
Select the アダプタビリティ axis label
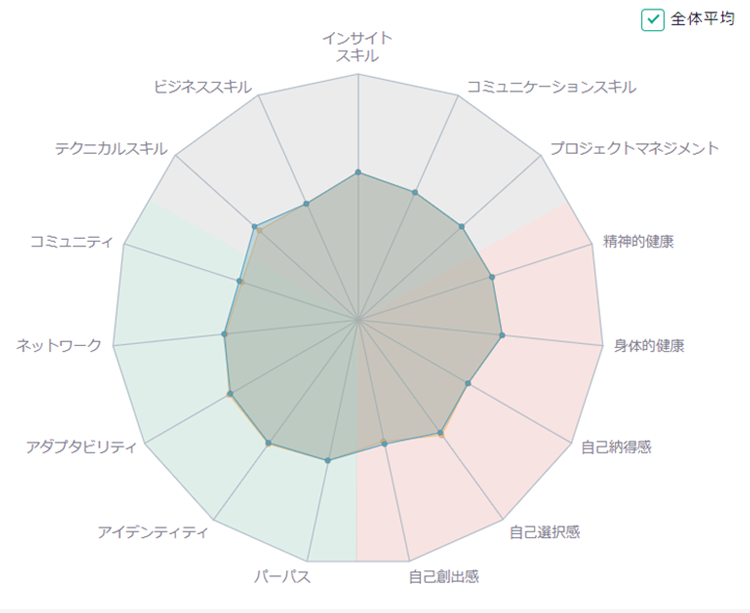point(81,447)
